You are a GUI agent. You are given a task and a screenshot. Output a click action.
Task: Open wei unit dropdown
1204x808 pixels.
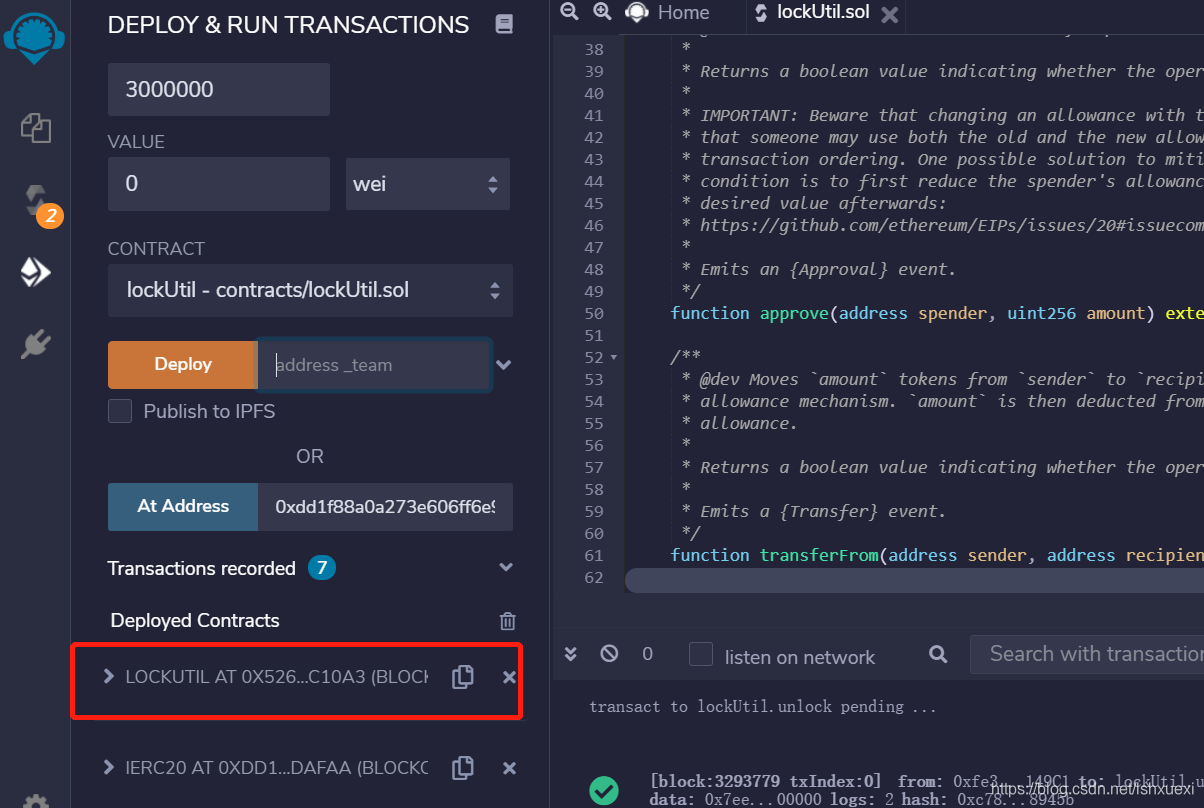pyautogui.click(x=428, y=184)
